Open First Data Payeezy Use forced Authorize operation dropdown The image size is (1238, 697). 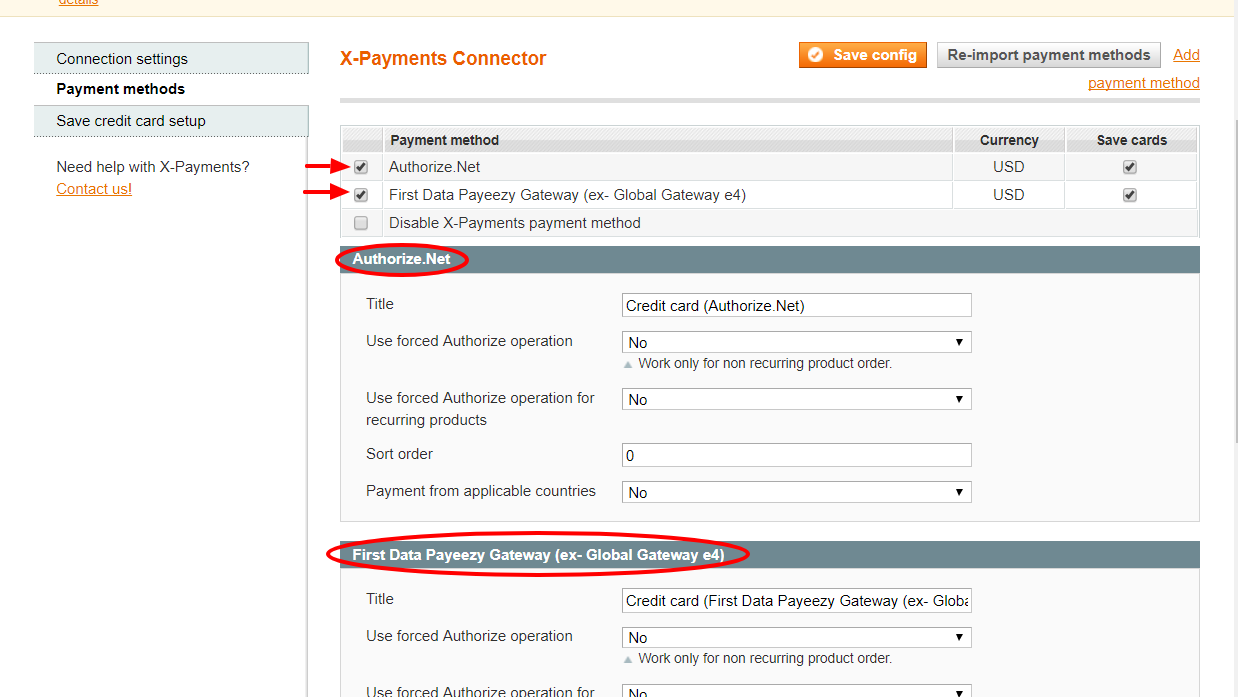click(x=797, y=637)
